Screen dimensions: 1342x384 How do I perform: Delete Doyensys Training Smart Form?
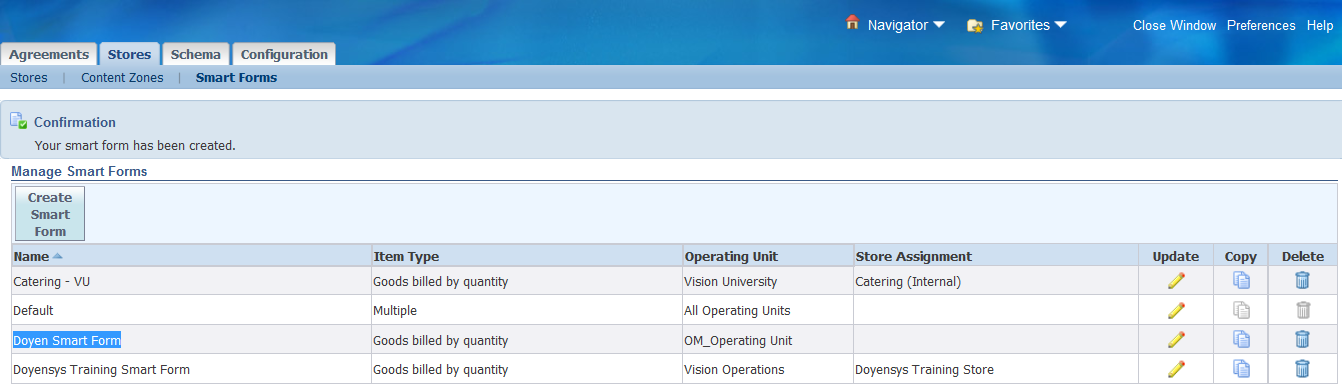1302,369
